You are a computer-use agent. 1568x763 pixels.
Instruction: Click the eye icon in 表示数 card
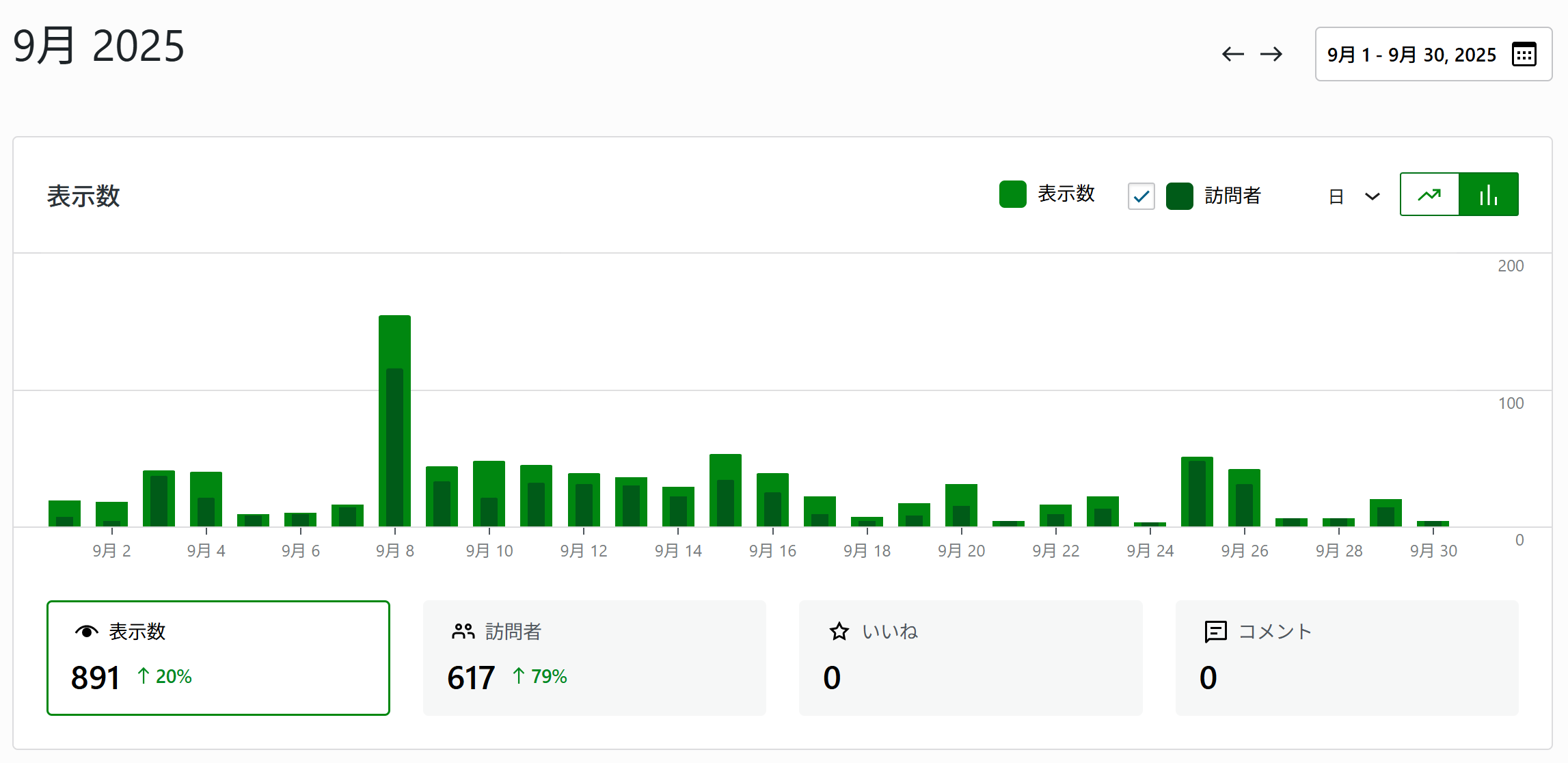87,631
